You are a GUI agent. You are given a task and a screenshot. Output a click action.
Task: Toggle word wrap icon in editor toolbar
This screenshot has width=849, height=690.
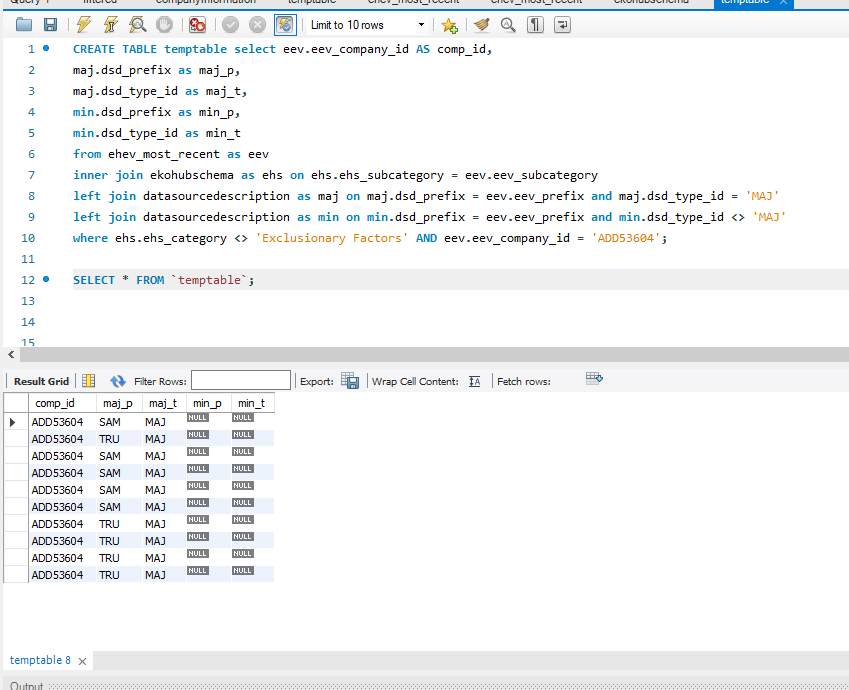563,24
